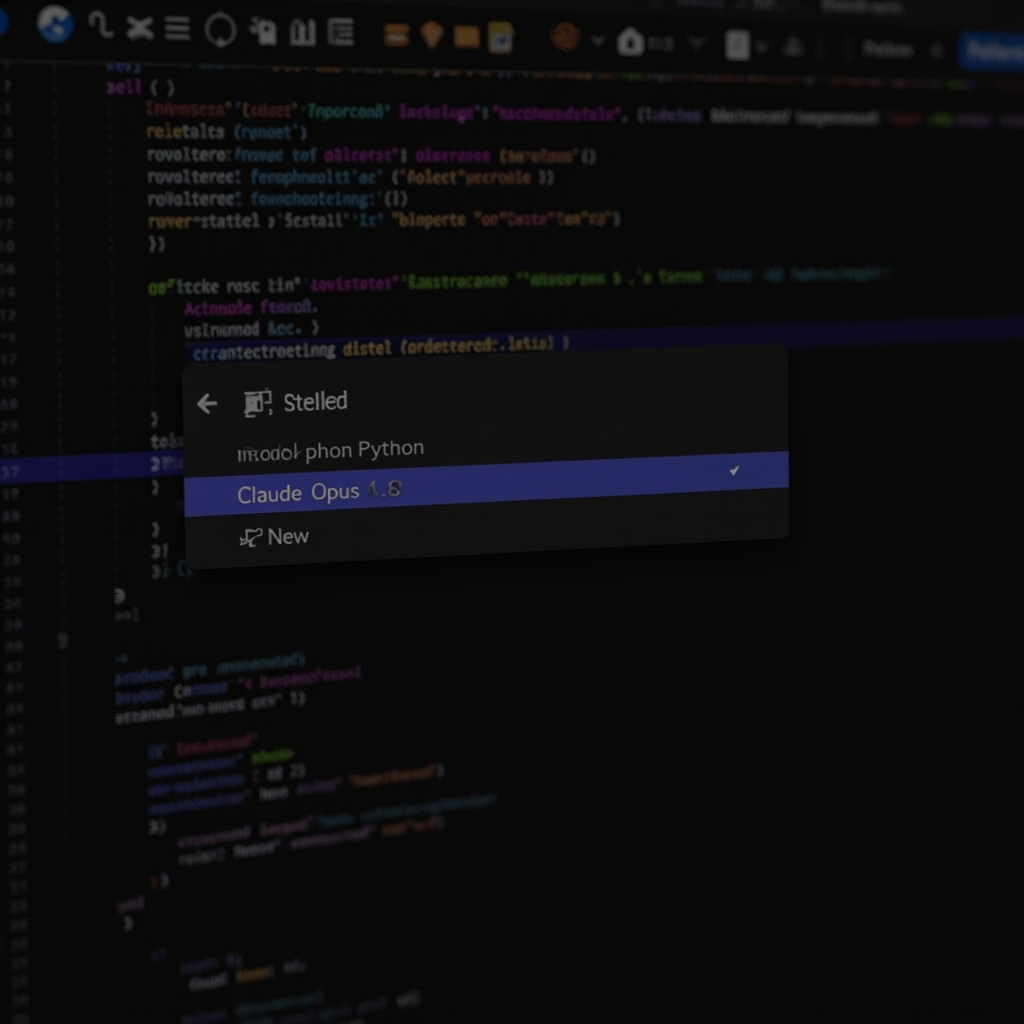Viewport: 1024px width, 1024px height.
Task: Click the 'vsInunod Acc.' code line
Action: [x=251, y=328]
